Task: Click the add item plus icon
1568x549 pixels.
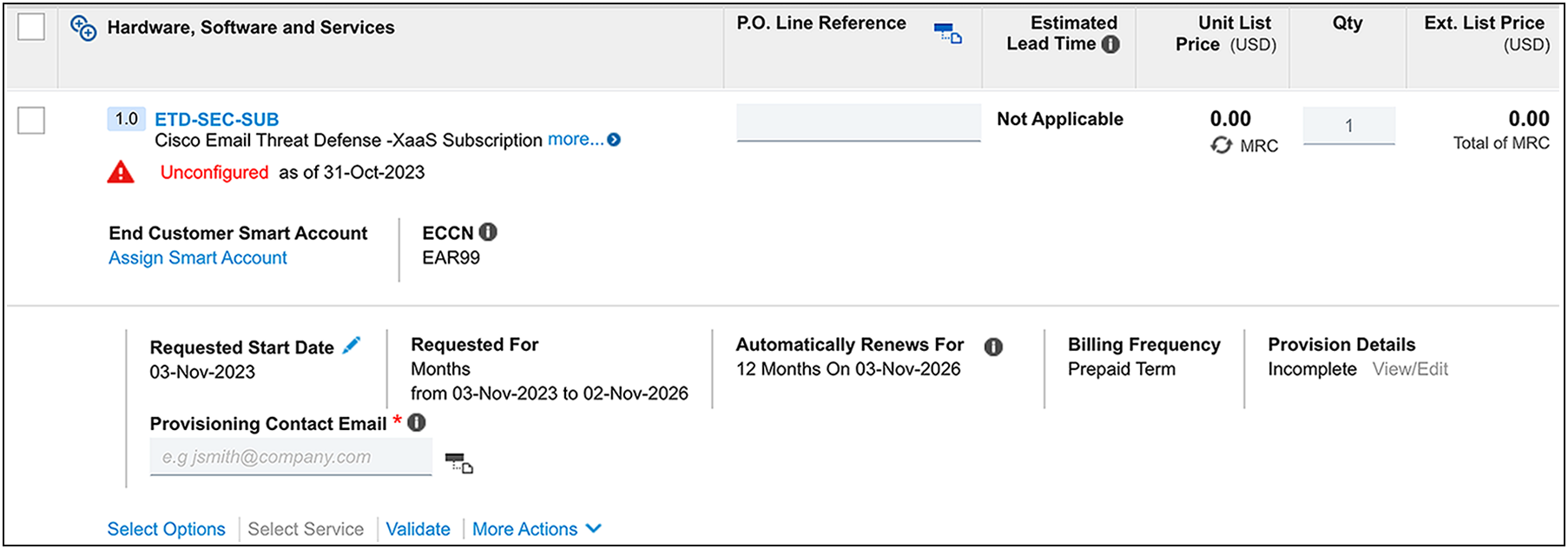Action: (84, 27)
